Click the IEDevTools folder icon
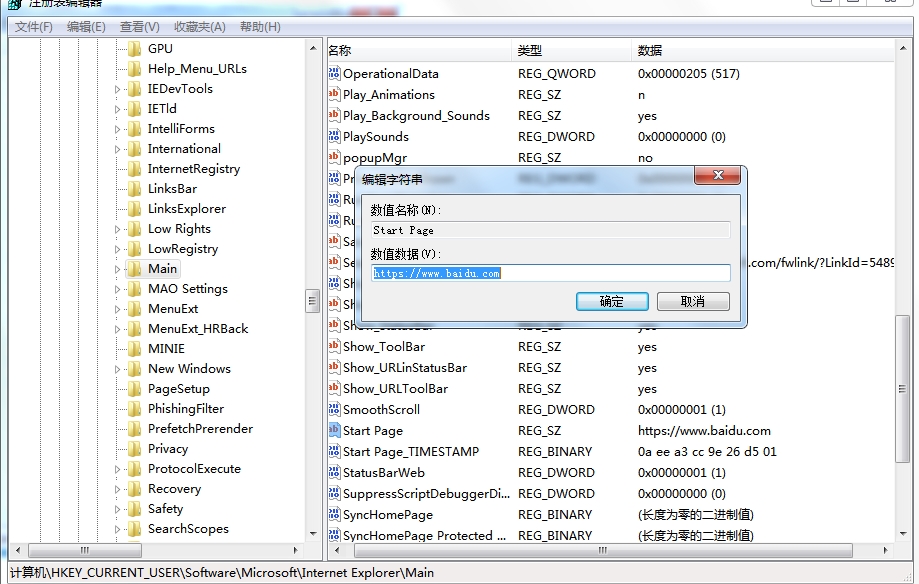Image resolution: width=919 pixels, height=584 pixels. (x=134, y=89)
